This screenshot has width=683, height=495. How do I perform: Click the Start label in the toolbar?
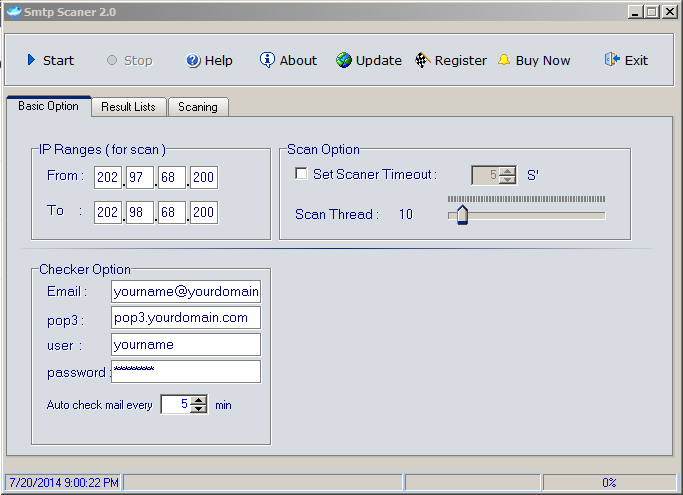(58, 61)
